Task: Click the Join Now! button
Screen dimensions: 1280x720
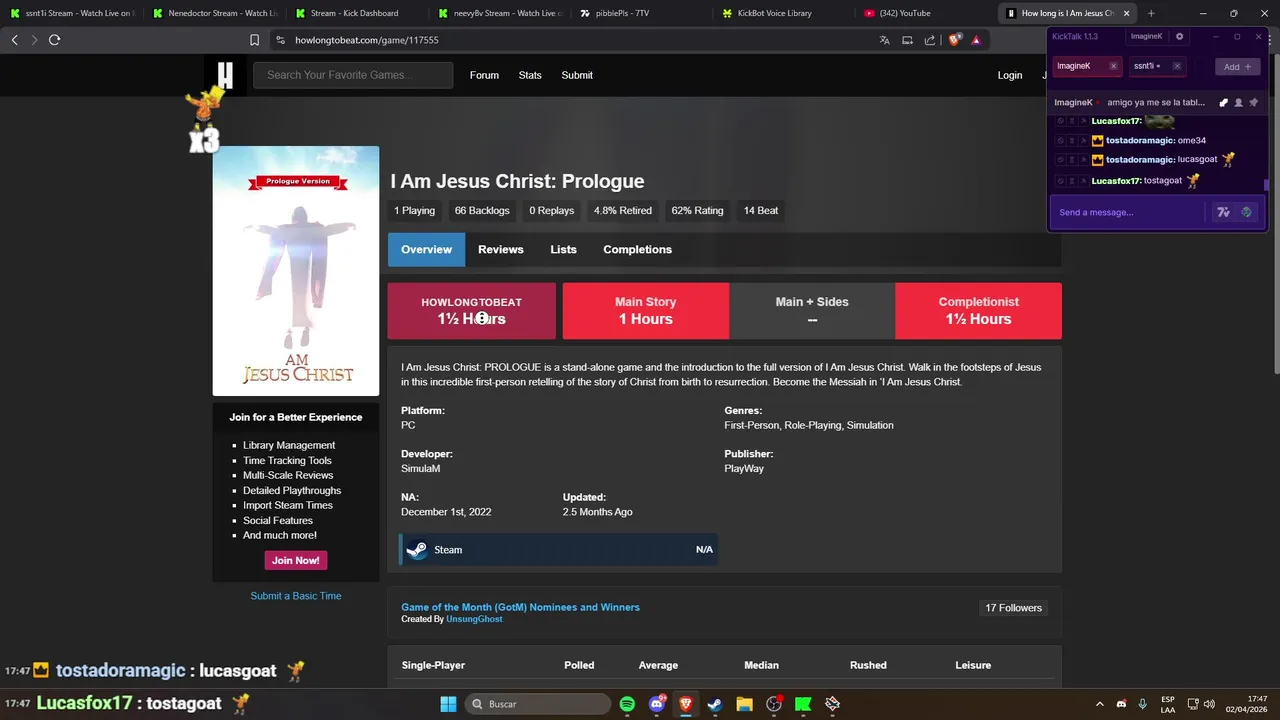Action: (296, 560)
